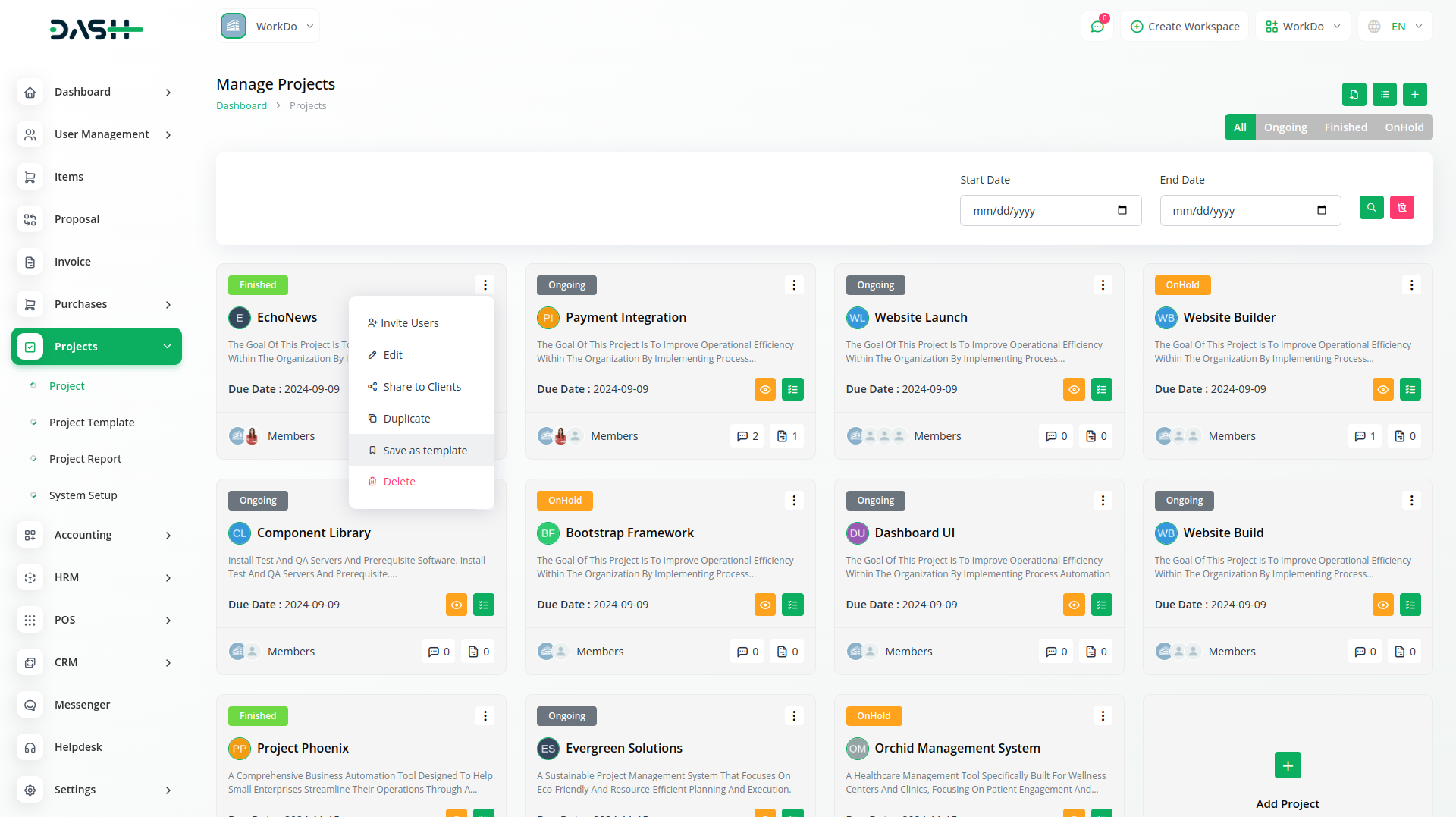Choose Save as template option
The image size is (1456, 817).
(x=421, y=451)
